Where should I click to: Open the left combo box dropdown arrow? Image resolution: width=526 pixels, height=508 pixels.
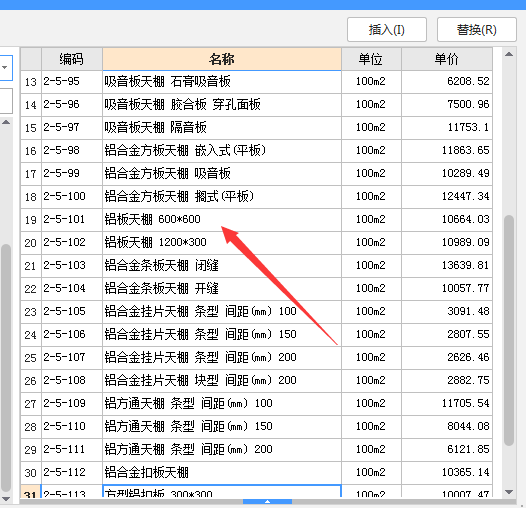coord(5,67)
